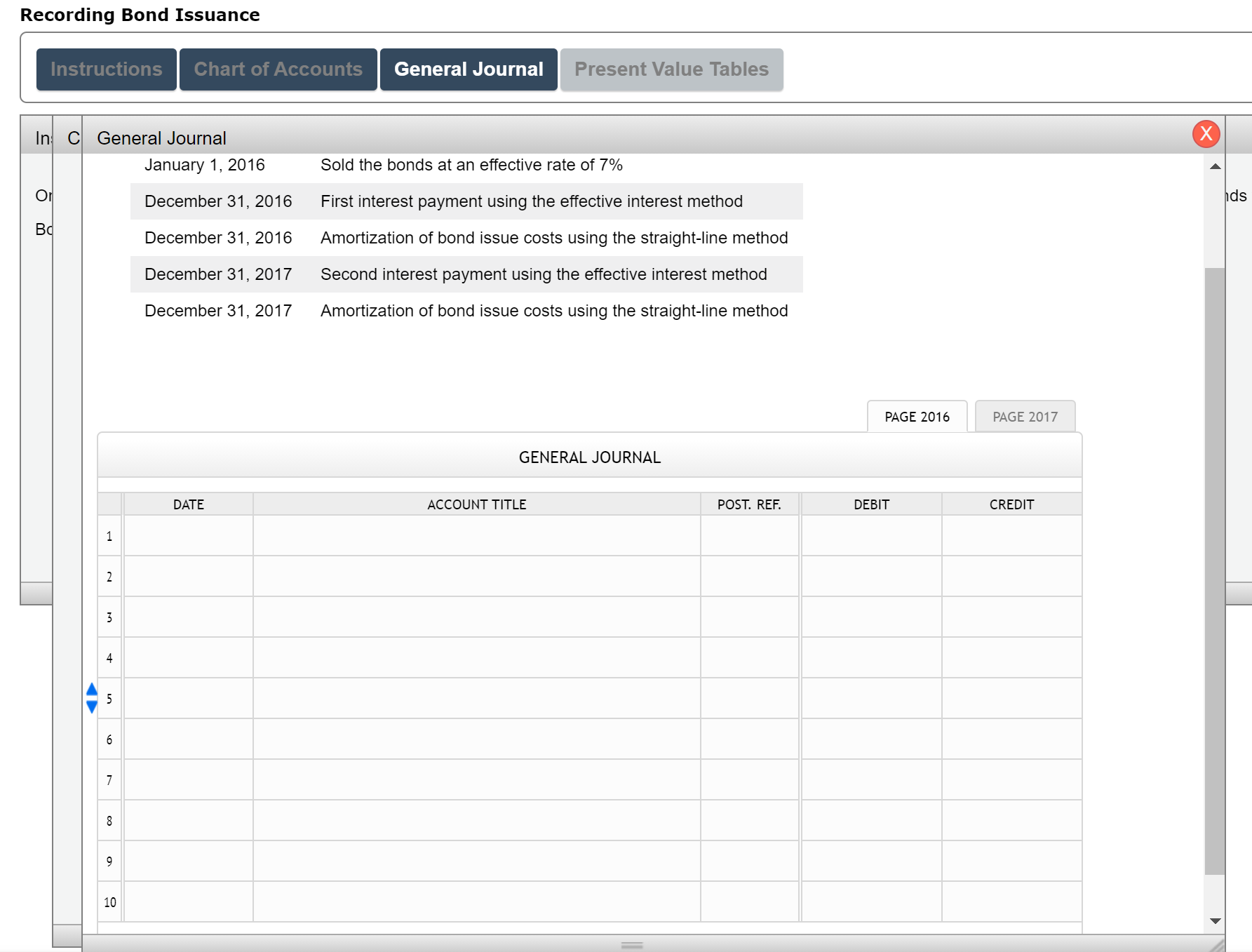
Task: Click the "Sold the bonds at an effective rate of 7%" text
Action: pos(471,165)
